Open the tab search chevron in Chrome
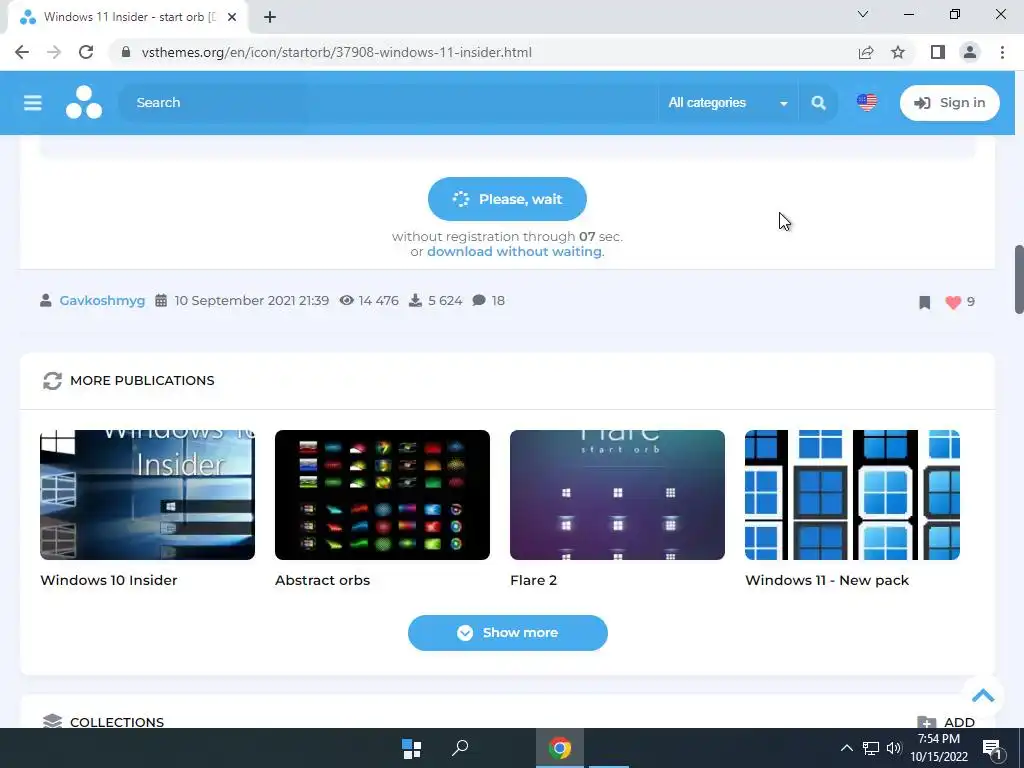1024x768 pixels. point(863,14)
